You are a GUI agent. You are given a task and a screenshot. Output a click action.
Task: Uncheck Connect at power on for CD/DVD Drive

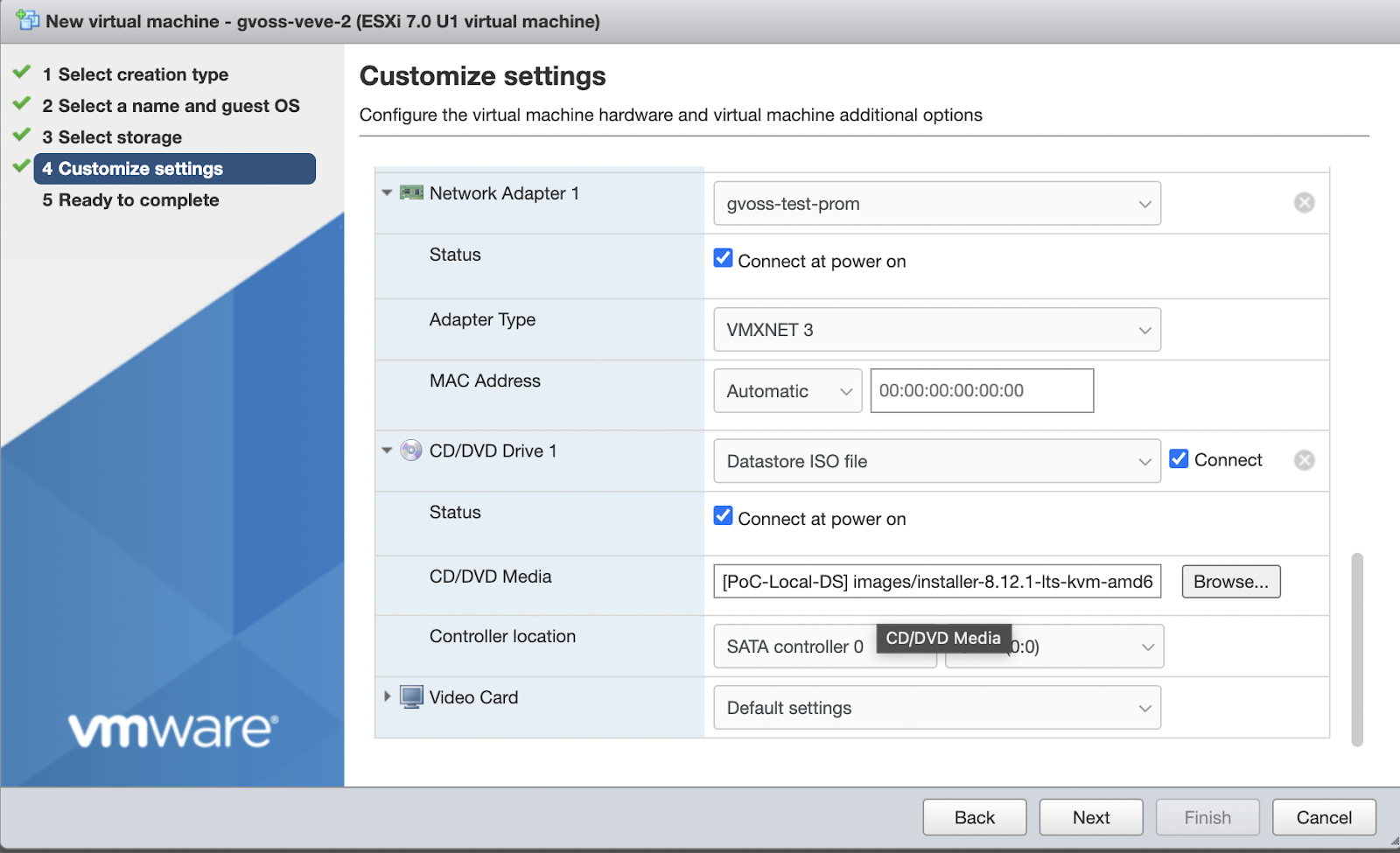(x=722, y=515)
